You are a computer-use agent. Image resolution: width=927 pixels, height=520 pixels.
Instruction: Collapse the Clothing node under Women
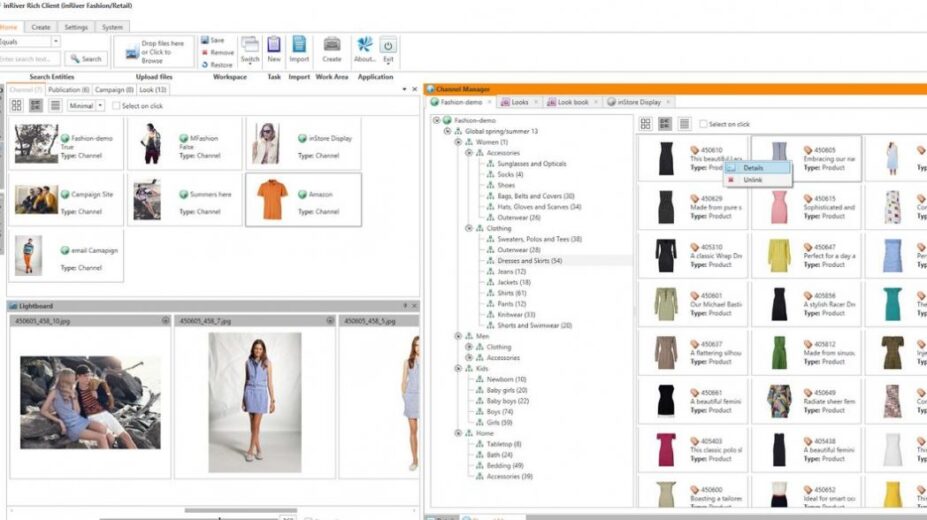click(x=469, y=228)
